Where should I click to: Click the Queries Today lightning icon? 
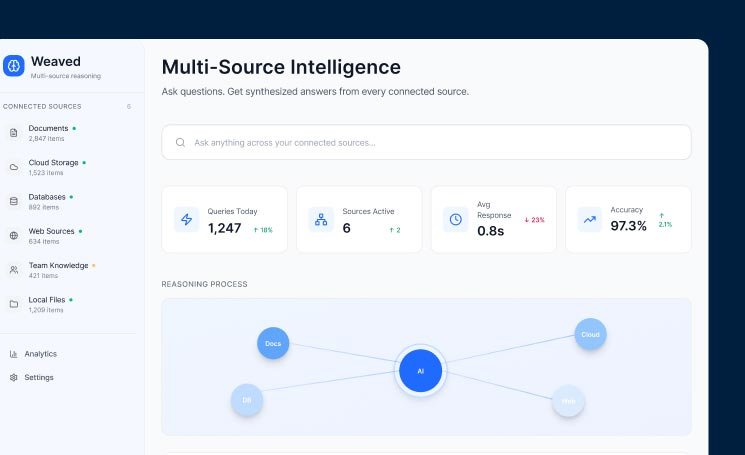click(x=187, y=219)
